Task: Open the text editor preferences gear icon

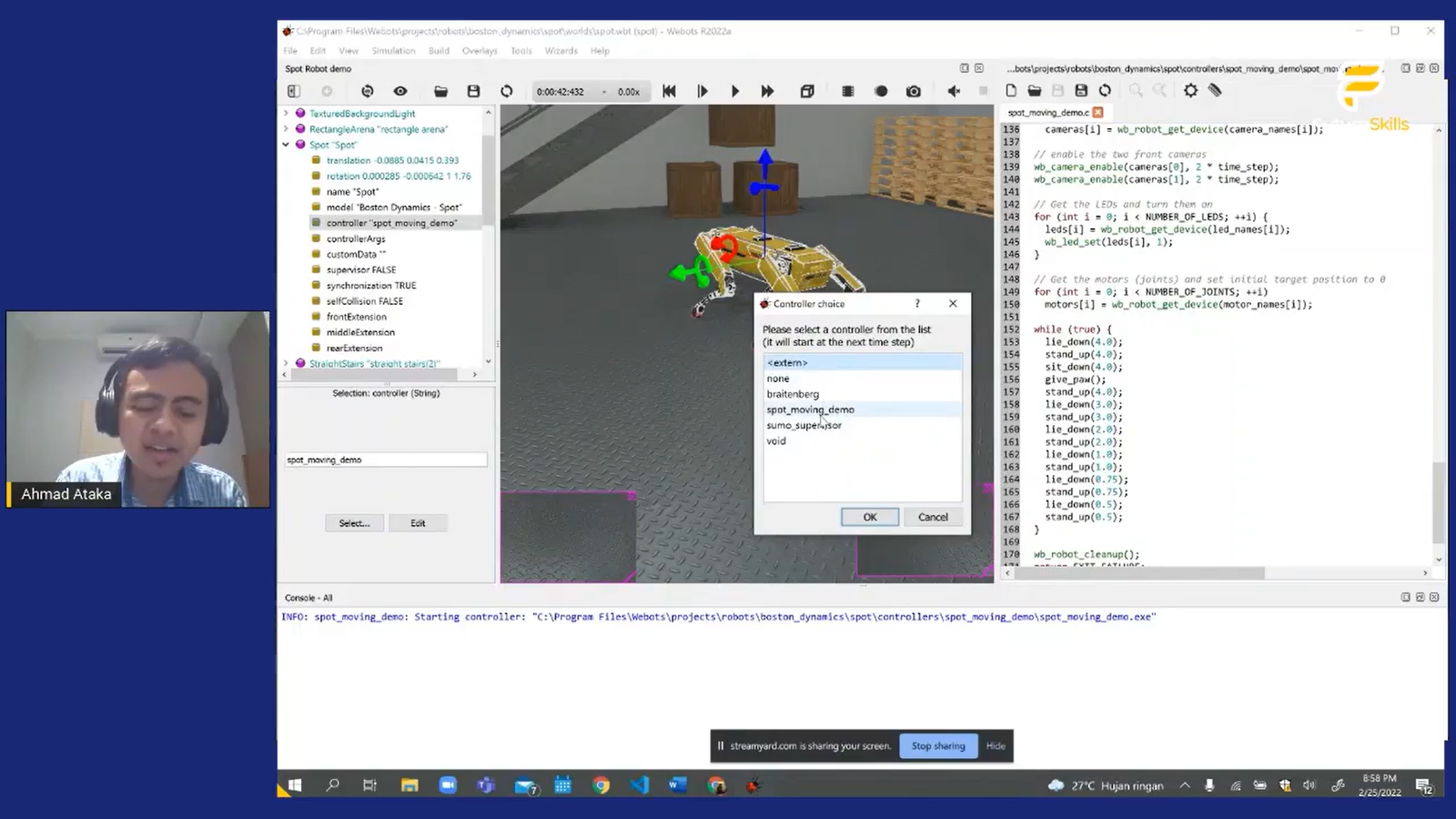Action: click(1190, 91)
